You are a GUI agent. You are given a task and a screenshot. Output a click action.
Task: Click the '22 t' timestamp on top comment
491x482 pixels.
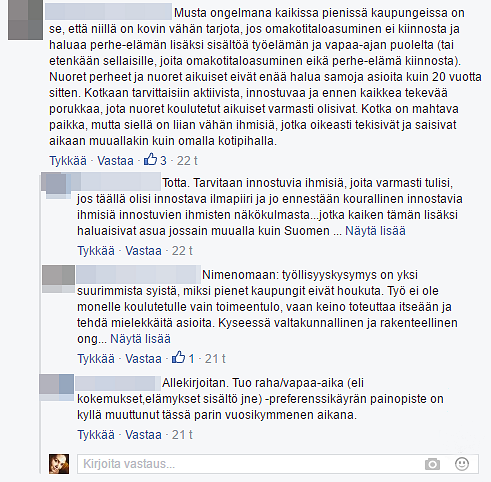[x=187, y=161]
